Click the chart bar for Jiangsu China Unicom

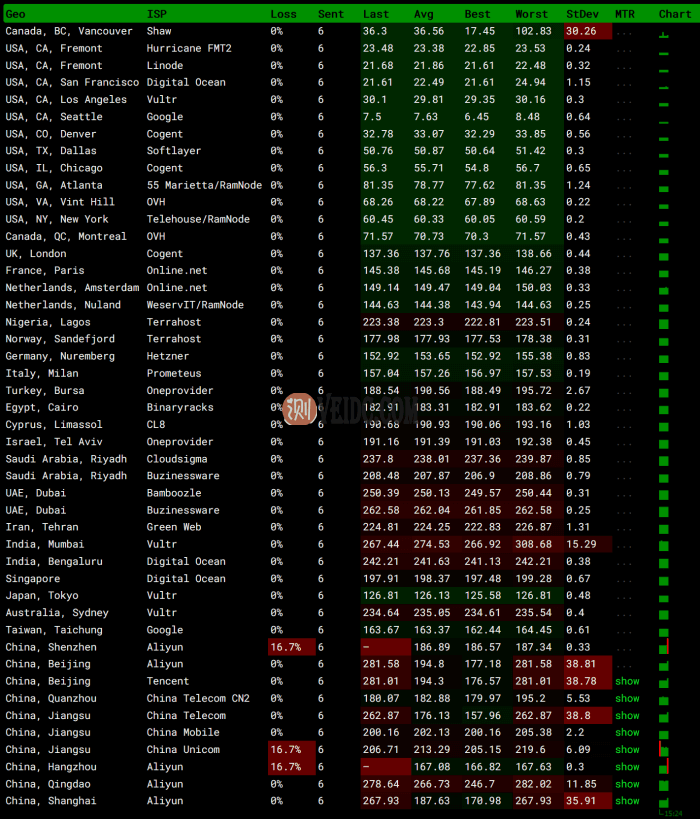point(663,749)
